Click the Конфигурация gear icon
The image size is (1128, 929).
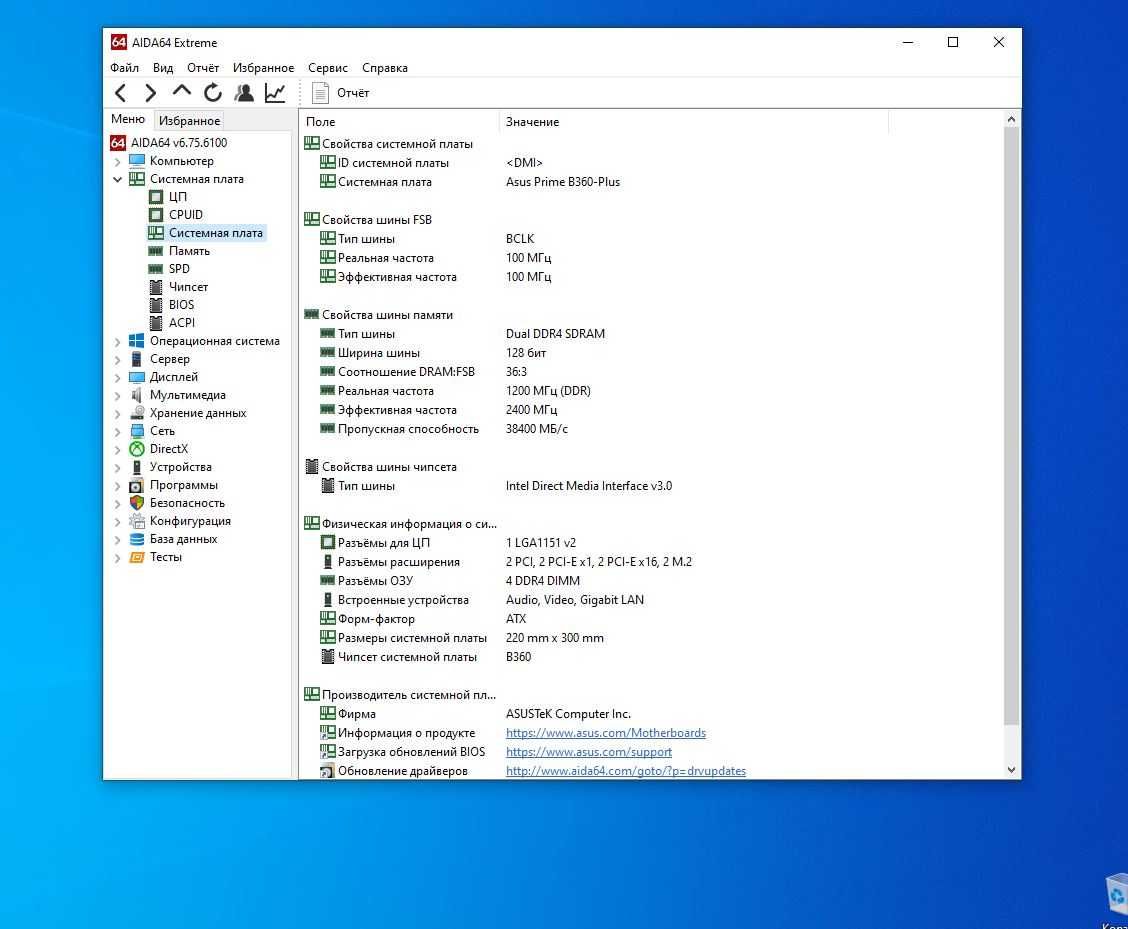coord(137,520)
